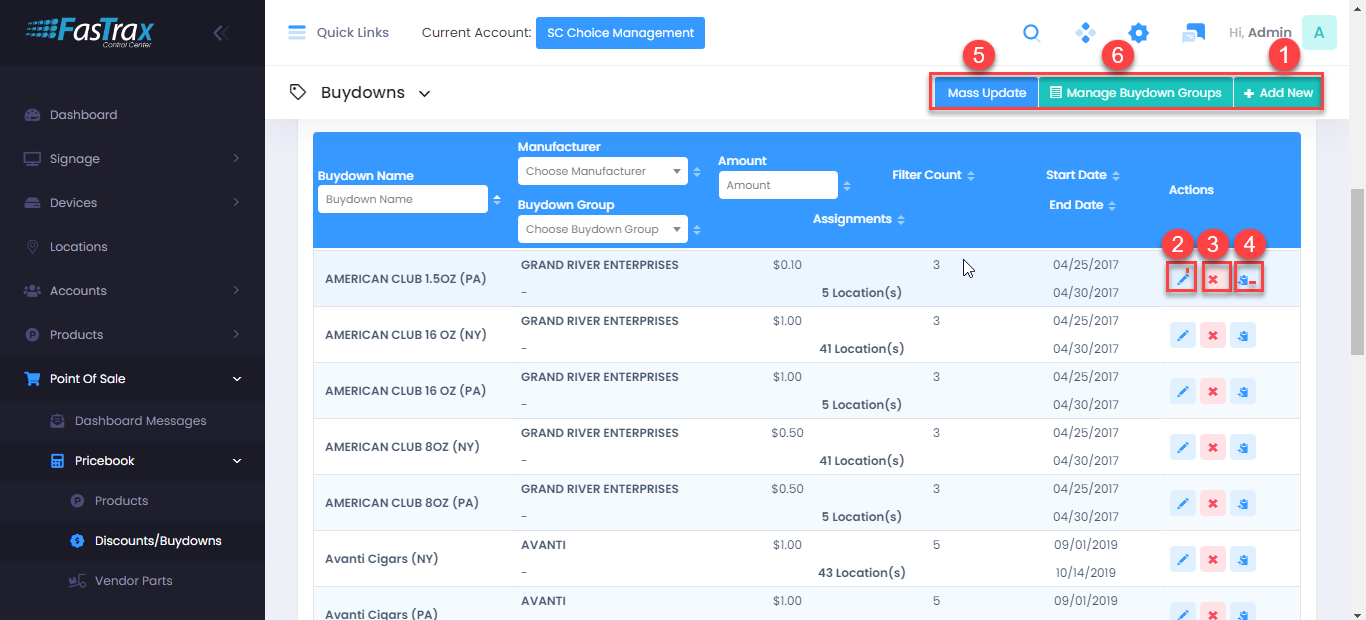Edit AMERICAN CLUB 8OZ (NY) buydown
Screen dimensions: 1366x620
click(1183, 447)
